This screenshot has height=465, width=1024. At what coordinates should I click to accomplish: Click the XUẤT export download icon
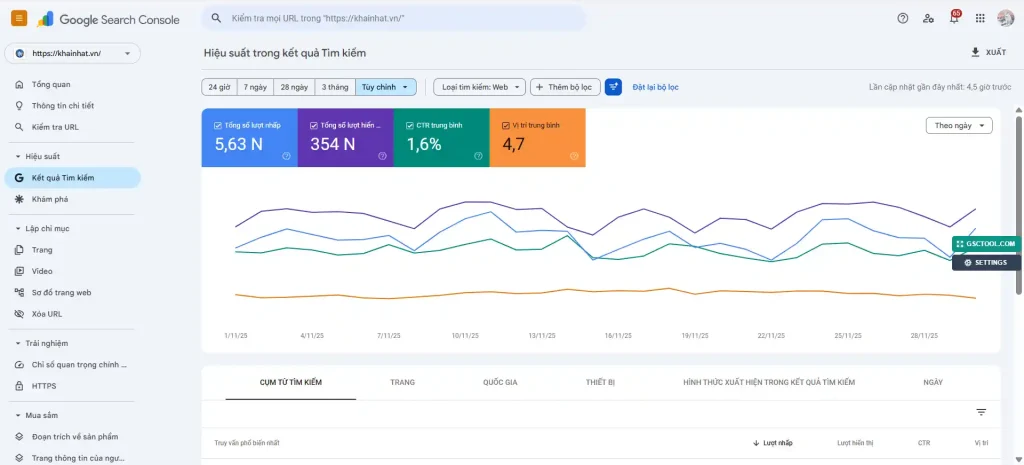coord(976,52)
